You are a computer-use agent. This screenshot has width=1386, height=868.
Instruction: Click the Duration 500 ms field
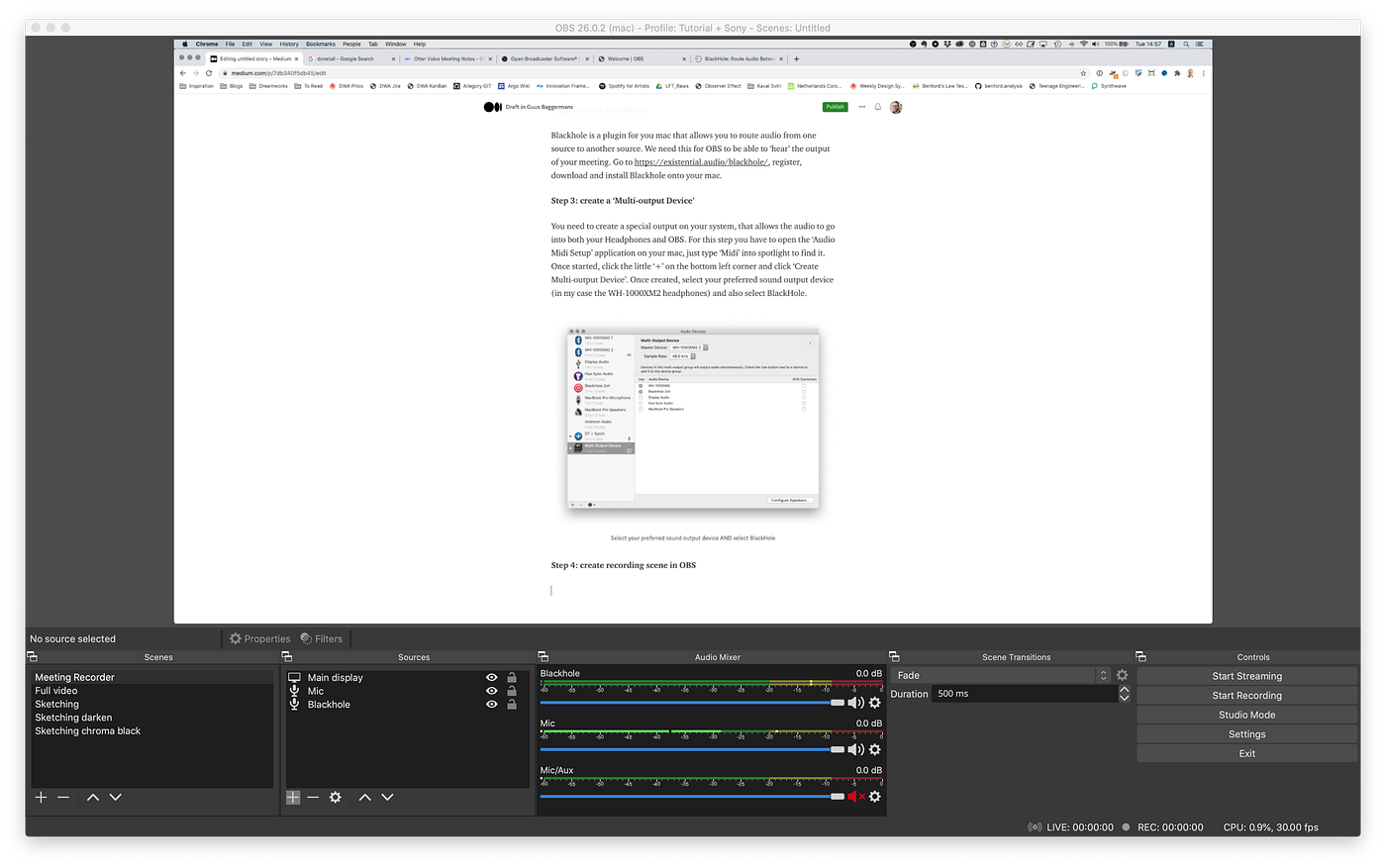1025,694
